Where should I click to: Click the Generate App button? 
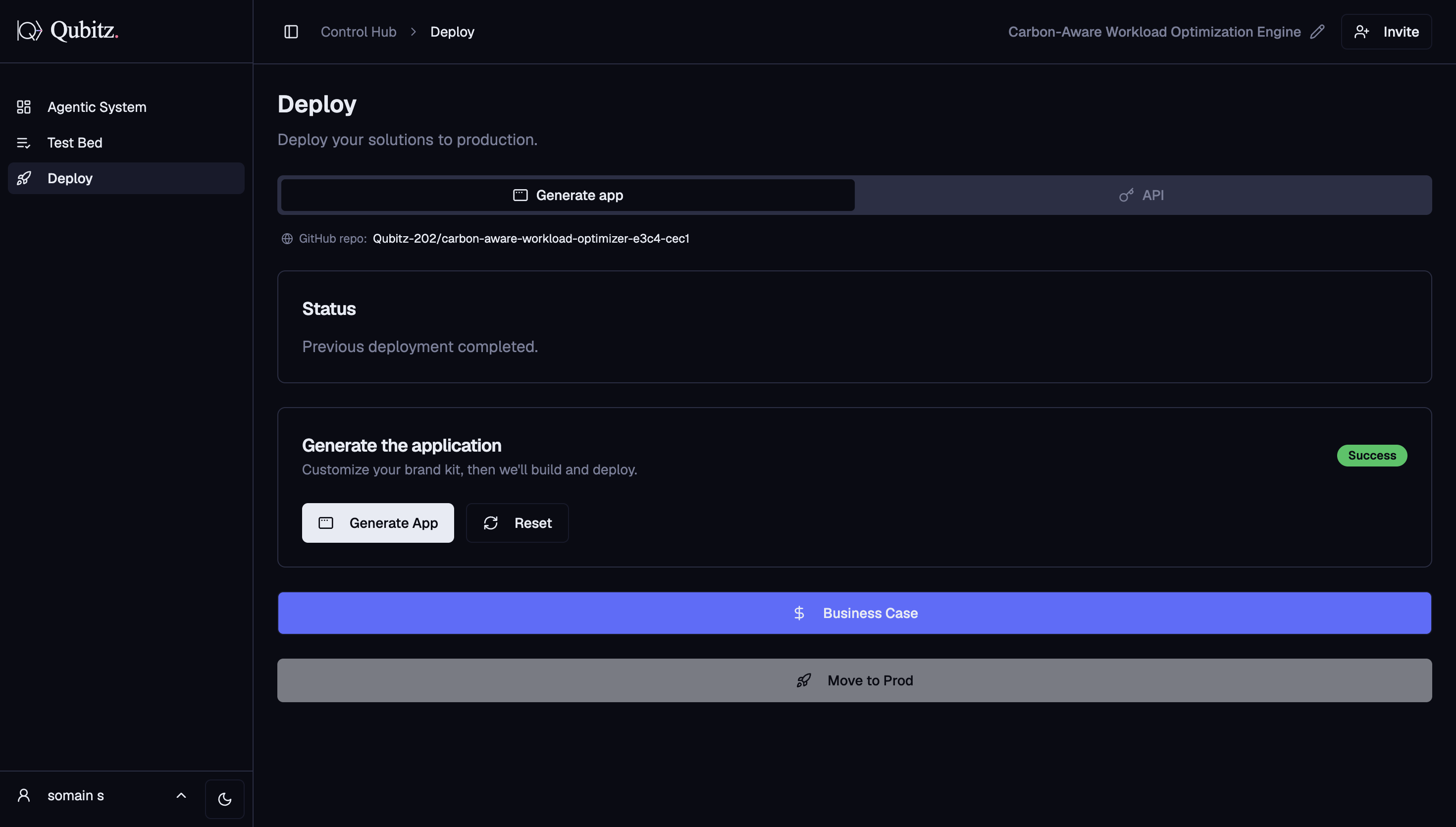pos(378,523)
